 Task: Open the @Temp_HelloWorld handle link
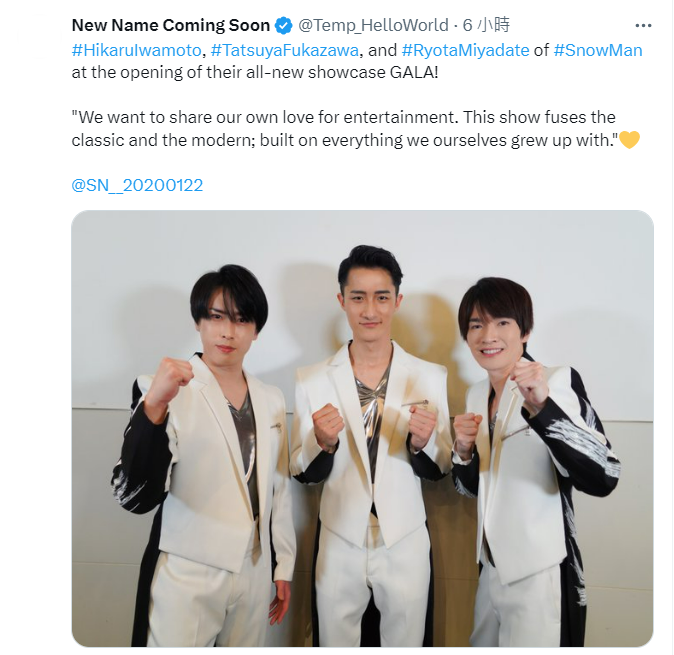373,25
